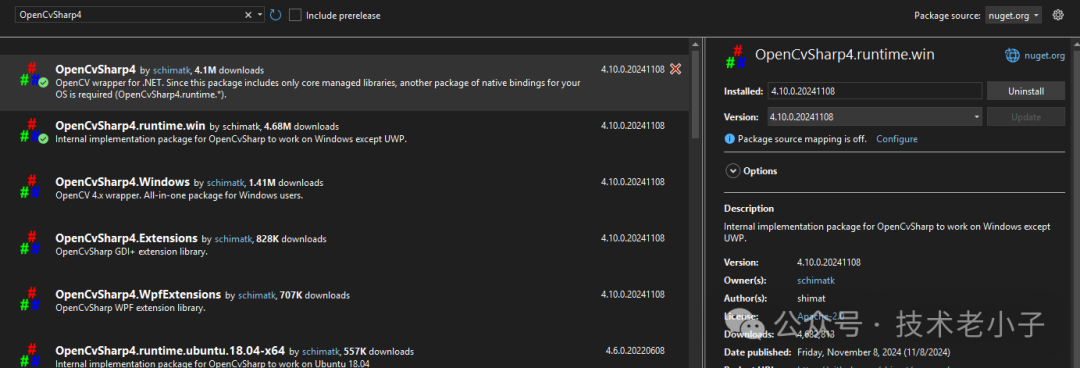Open the Configure link for source mapping
This screenshot has height=368, width=1080.
click(897, 139)
